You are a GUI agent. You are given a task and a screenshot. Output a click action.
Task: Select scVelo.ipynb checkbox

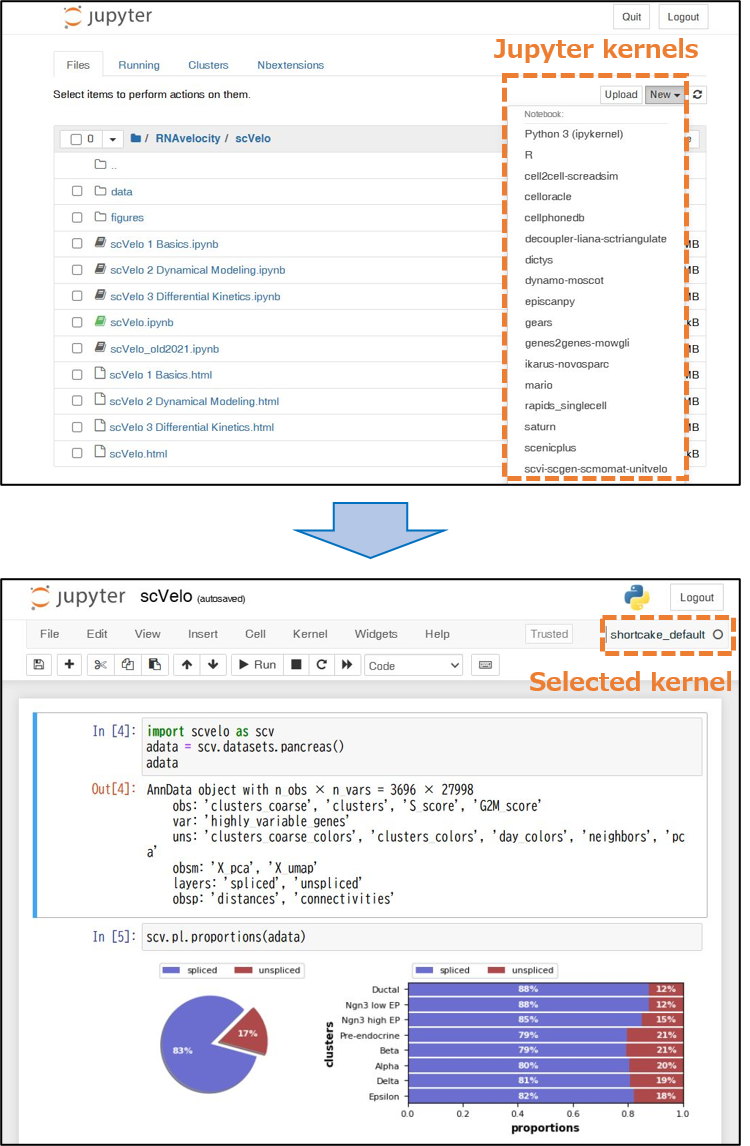click(77, 322)
